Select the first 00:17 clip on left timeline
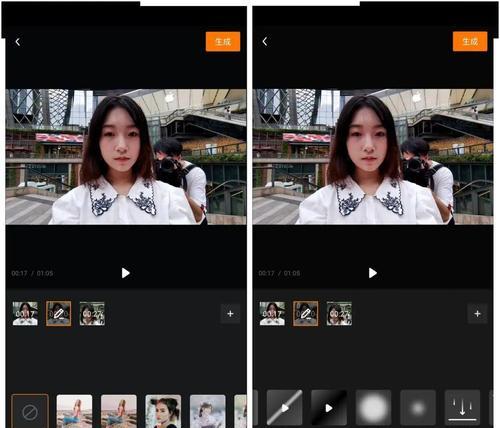The image size is (500, 428). coord(25,313)
